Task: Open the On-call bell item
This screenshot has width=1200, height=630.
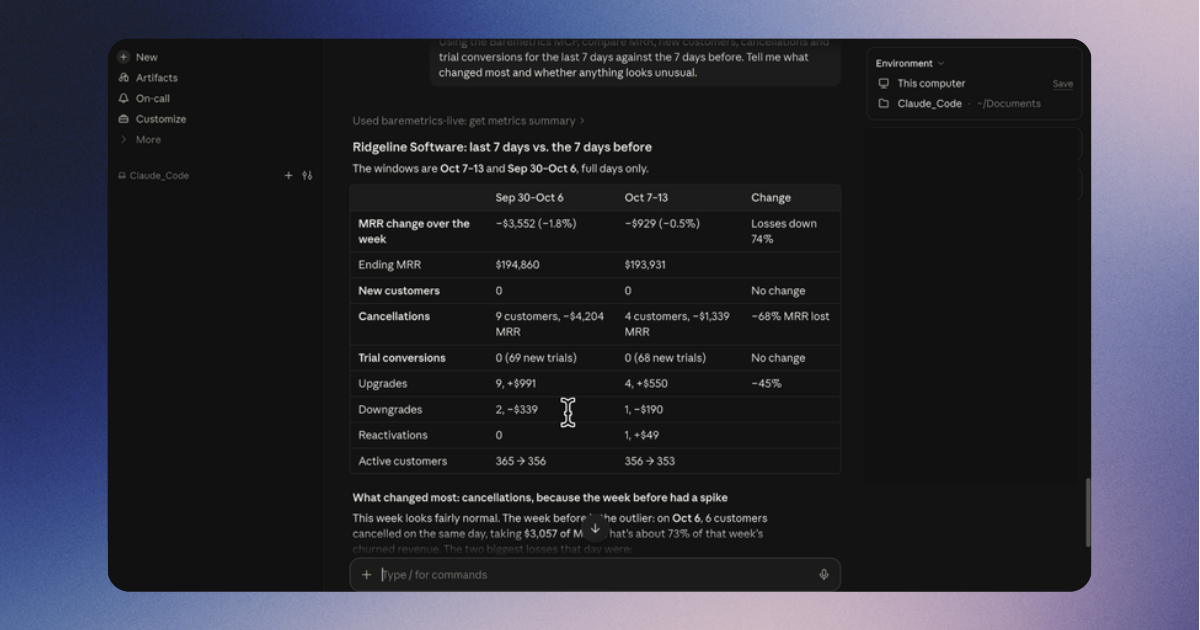Action: (144, 99)
